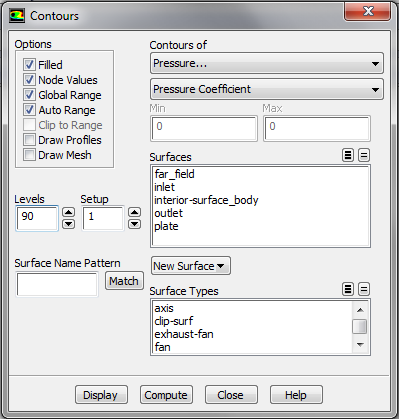Turn off Auto Range
This screenshot has height=419, width=399.
[x=29, y=110]
